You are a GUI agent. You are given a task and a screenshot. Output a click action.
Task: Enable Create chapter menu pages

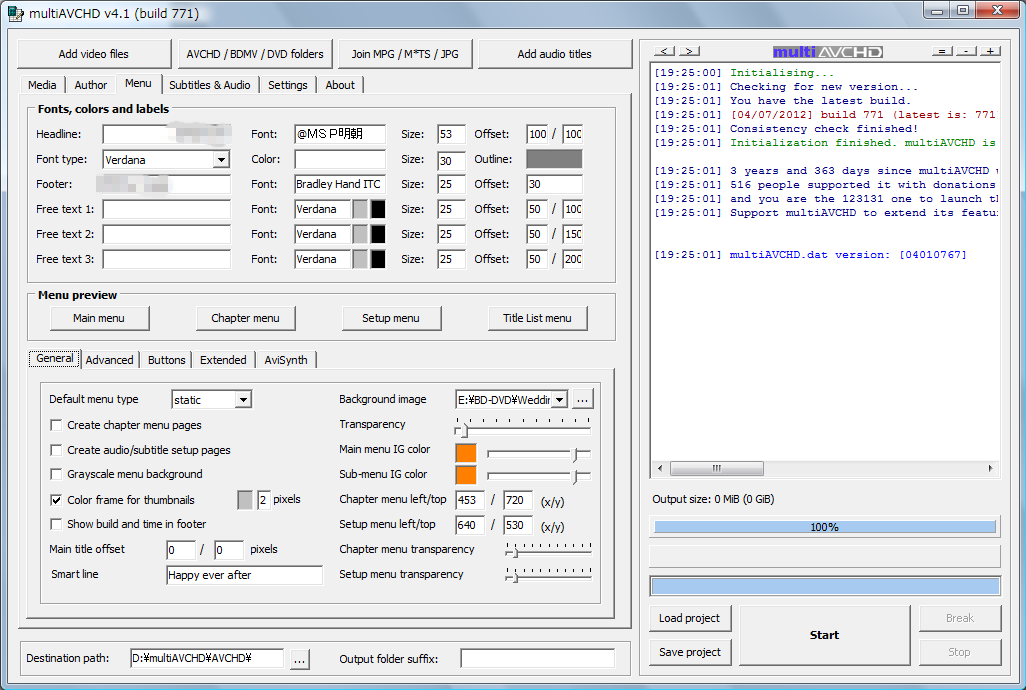tap(56, 425)
